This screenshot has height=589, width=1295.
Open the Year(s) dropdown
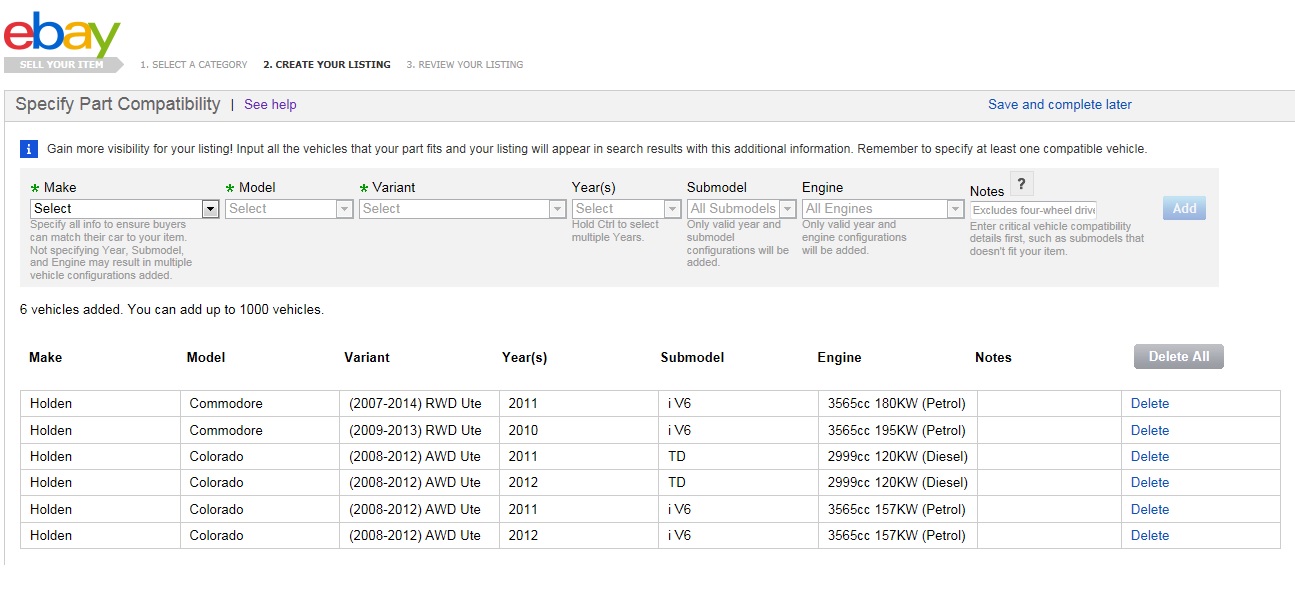pyautogui.click(x=626, y=209)
